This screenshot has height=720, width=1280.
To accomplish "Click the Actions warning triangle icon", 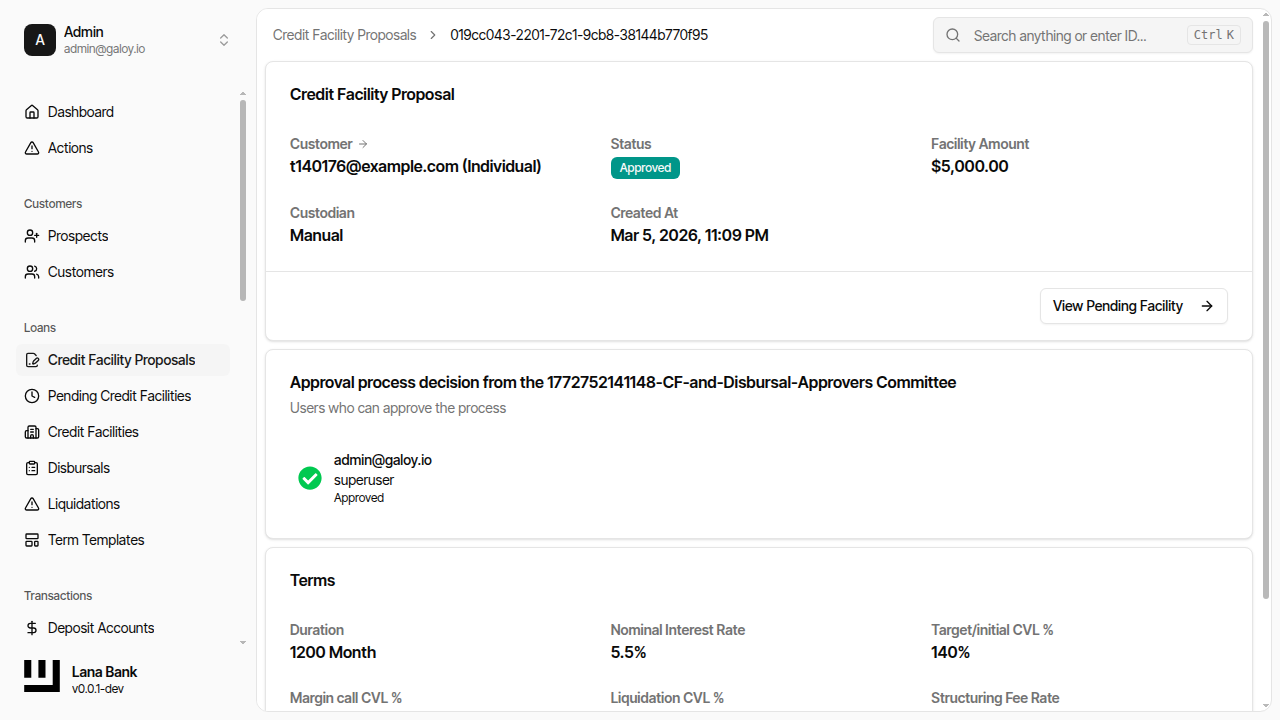I will point(32,148).
